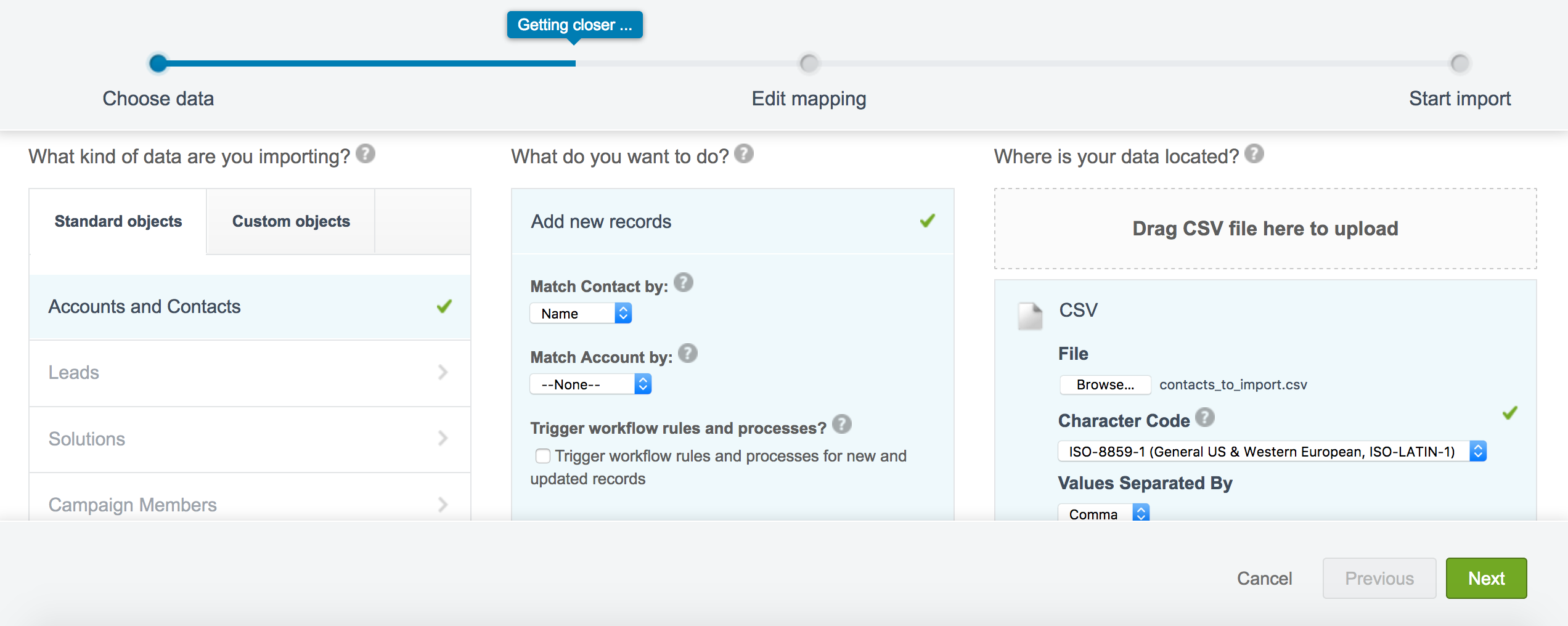Open Values Separated By Comma dropdown
The width and height of the screenshot is (1568, 626).
pos(1103,514)
